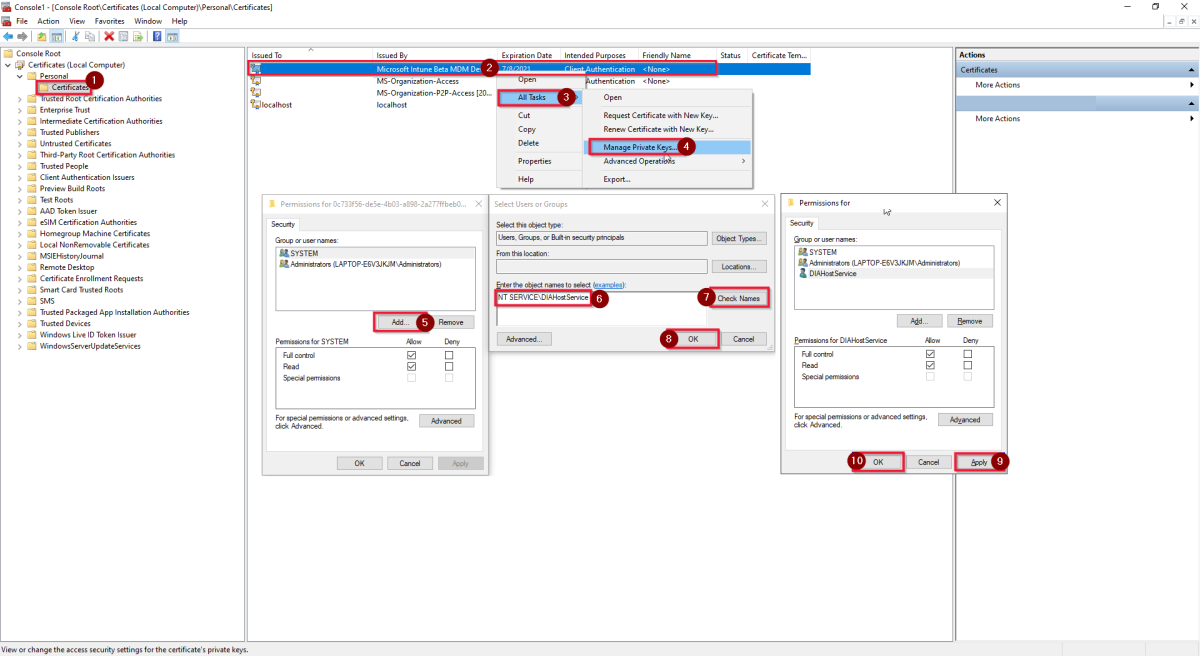
Task: Uncheck Allow Full control for SYSTEM
Action: tap(411, 355)
